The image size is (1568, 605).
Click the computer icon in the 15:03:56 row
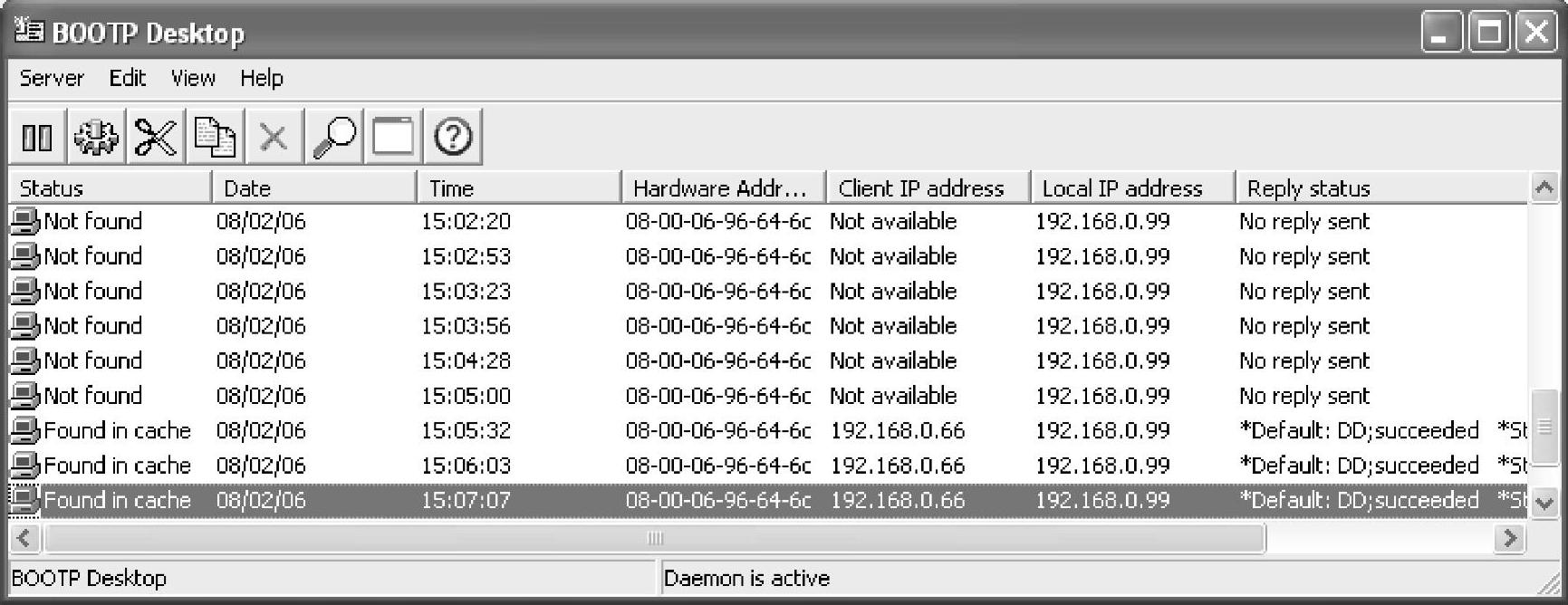coord(25,326)
